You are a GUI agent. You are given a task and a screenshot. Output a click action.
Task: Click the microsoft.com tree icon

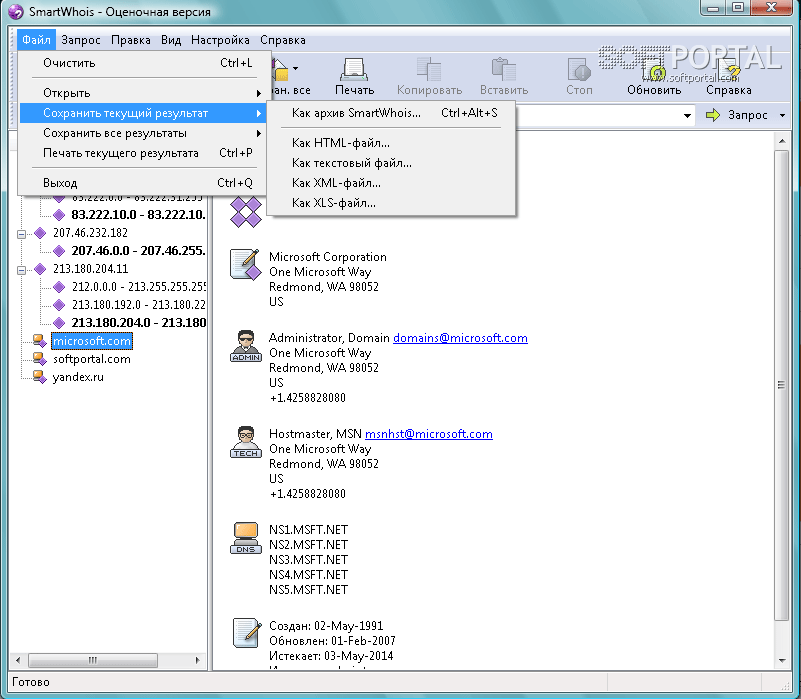pos(40,341)
